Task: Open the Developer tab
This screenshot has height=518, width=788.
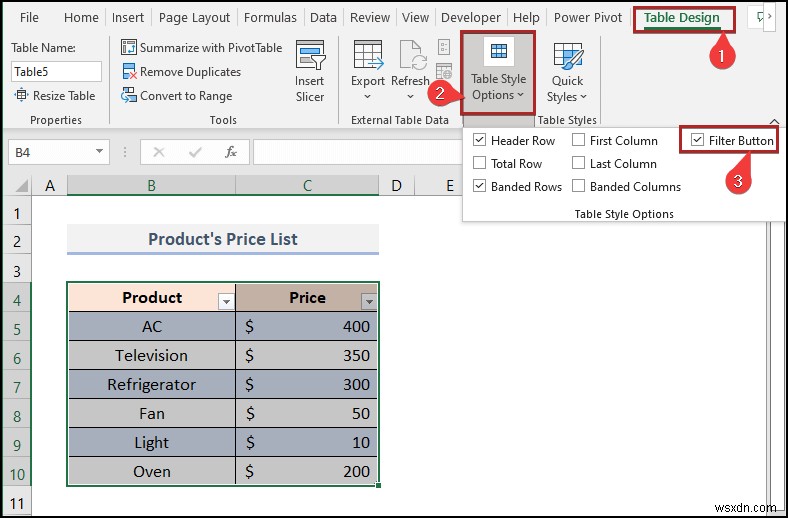Action: (471, 18)
